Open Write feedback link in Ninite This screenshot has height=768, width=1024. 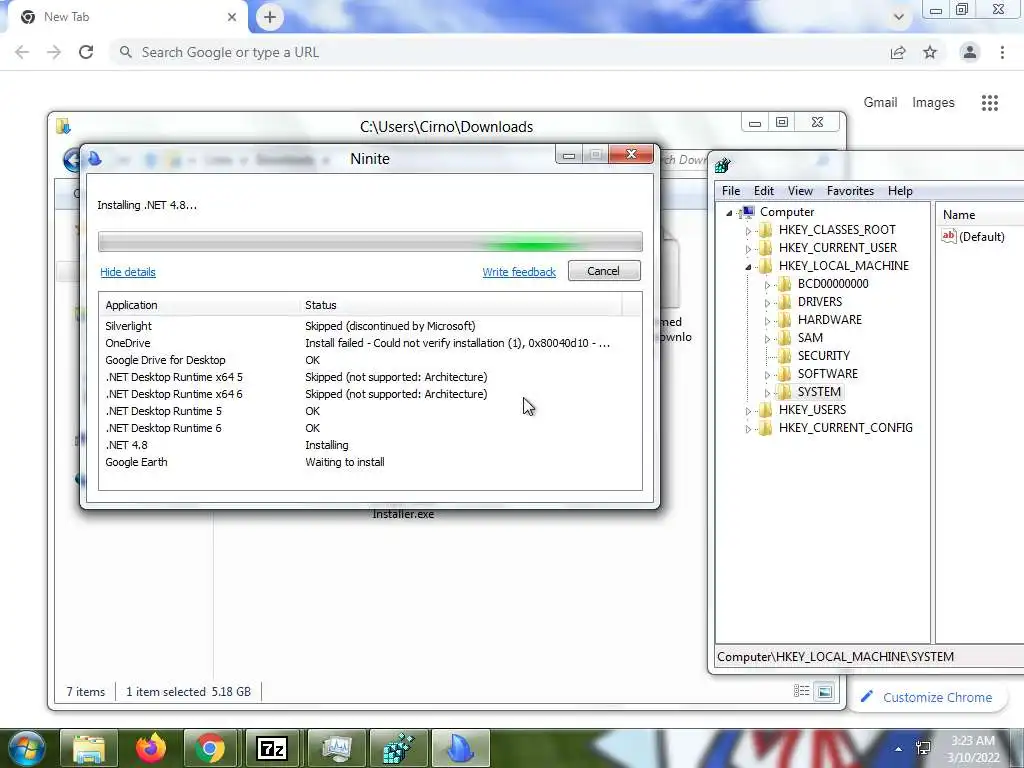[x=519, y=272]
